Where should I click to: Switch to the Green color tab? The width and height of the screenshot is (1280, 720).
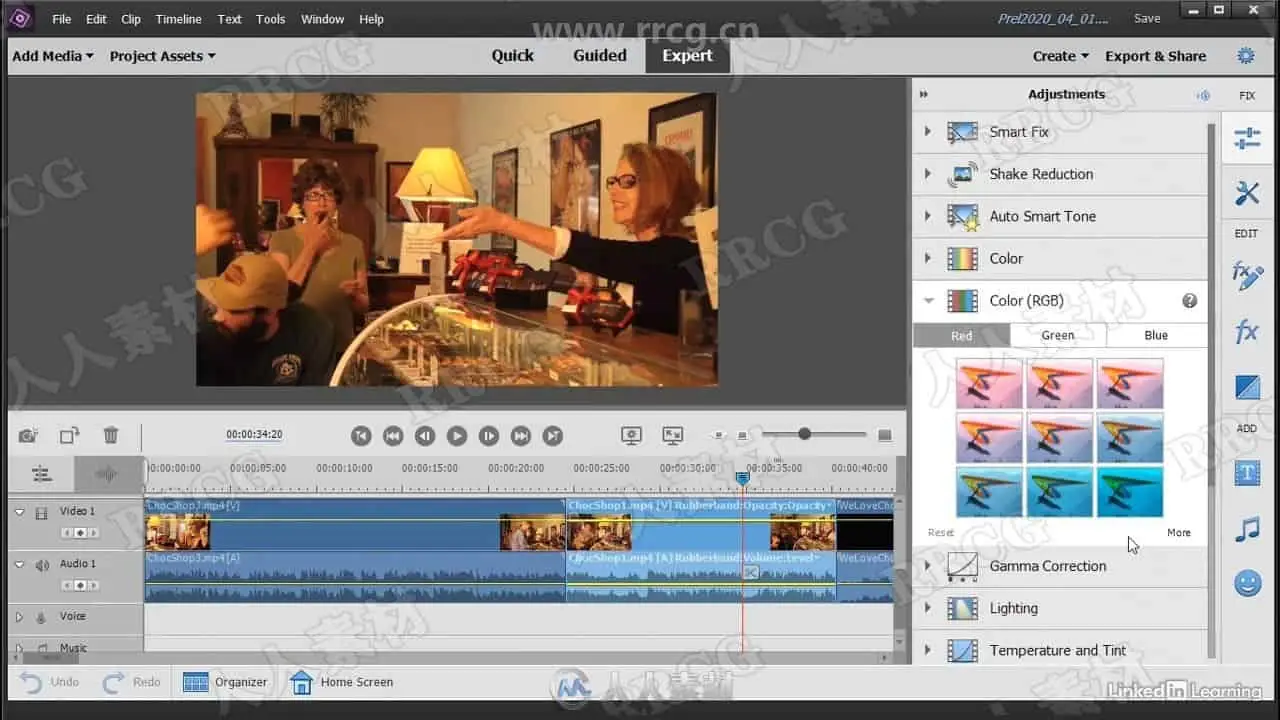[1057, 335]
